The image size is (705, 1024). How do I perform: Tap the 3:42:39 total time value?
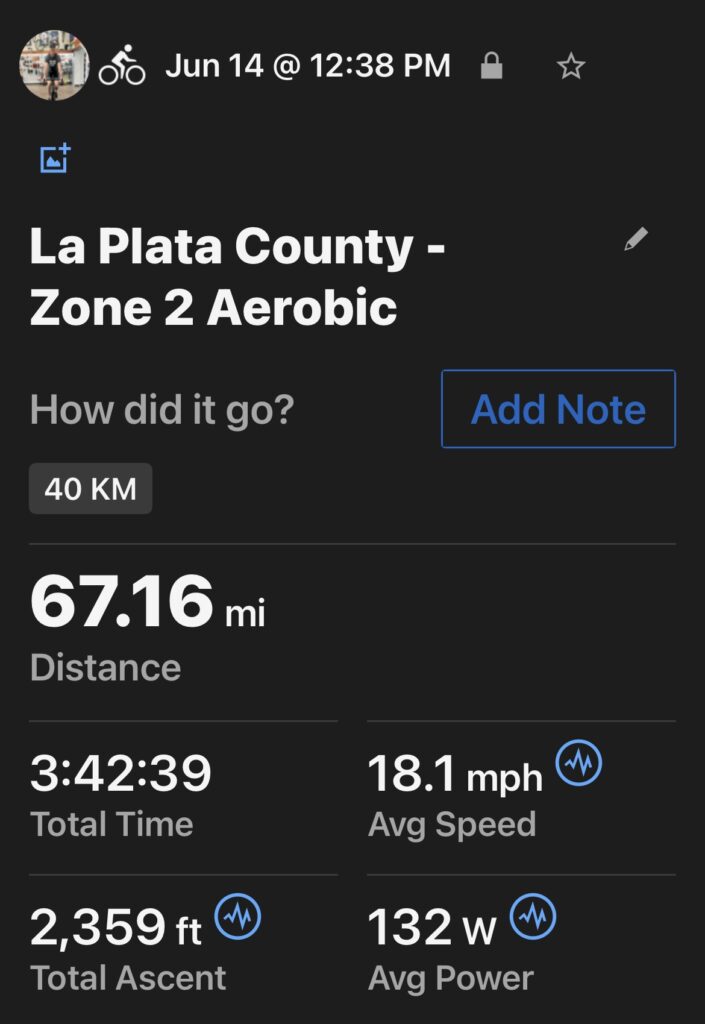pyautogui.click(x=121, y=773)
